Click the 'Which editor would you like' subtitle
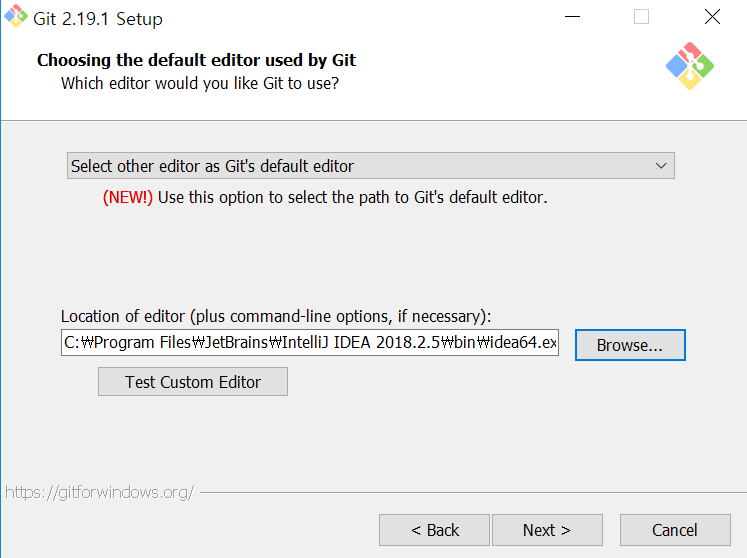Screen dimensions: 747x558 200,83
